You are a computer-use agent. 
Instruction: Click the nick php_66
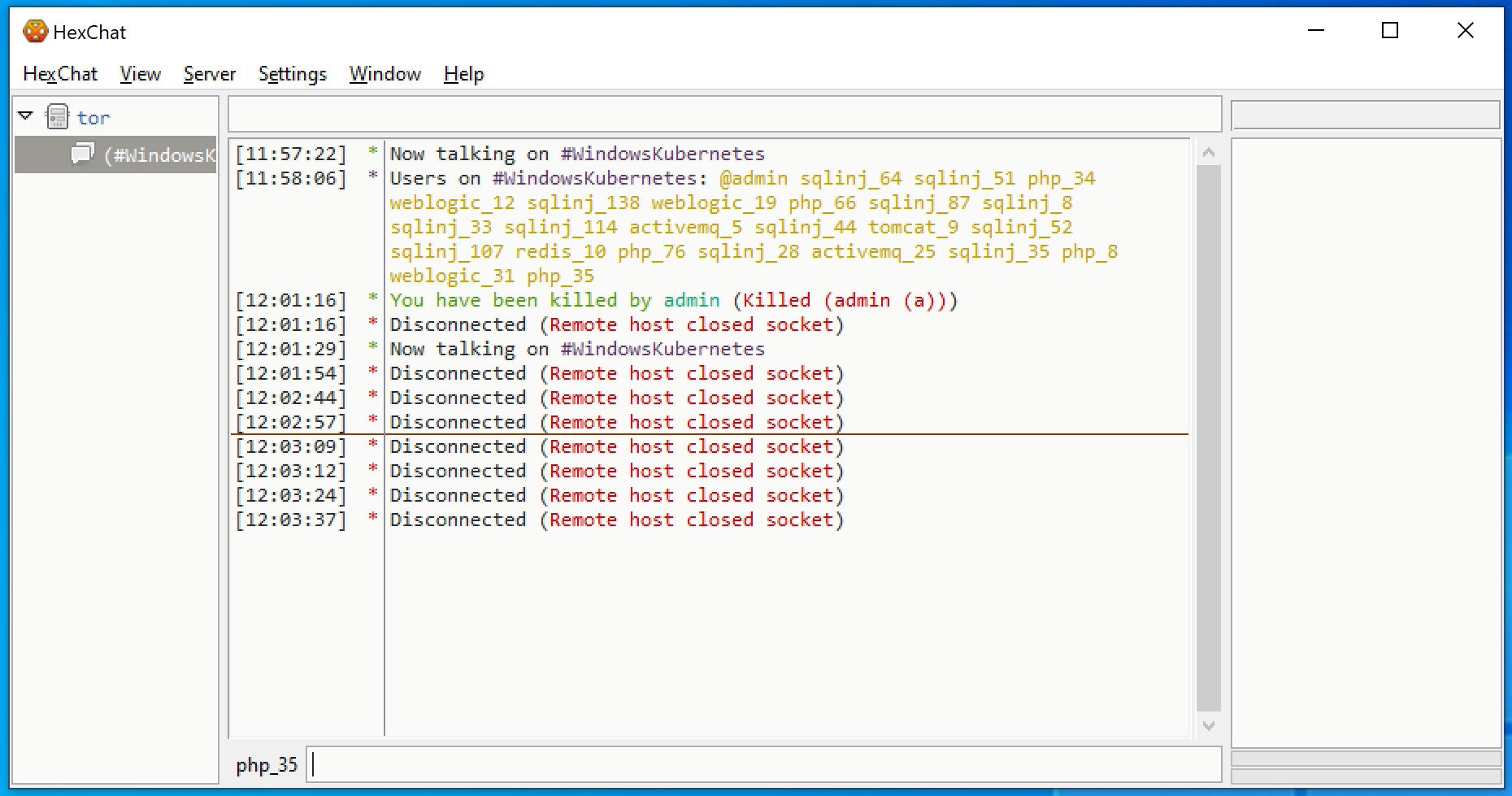823,202
